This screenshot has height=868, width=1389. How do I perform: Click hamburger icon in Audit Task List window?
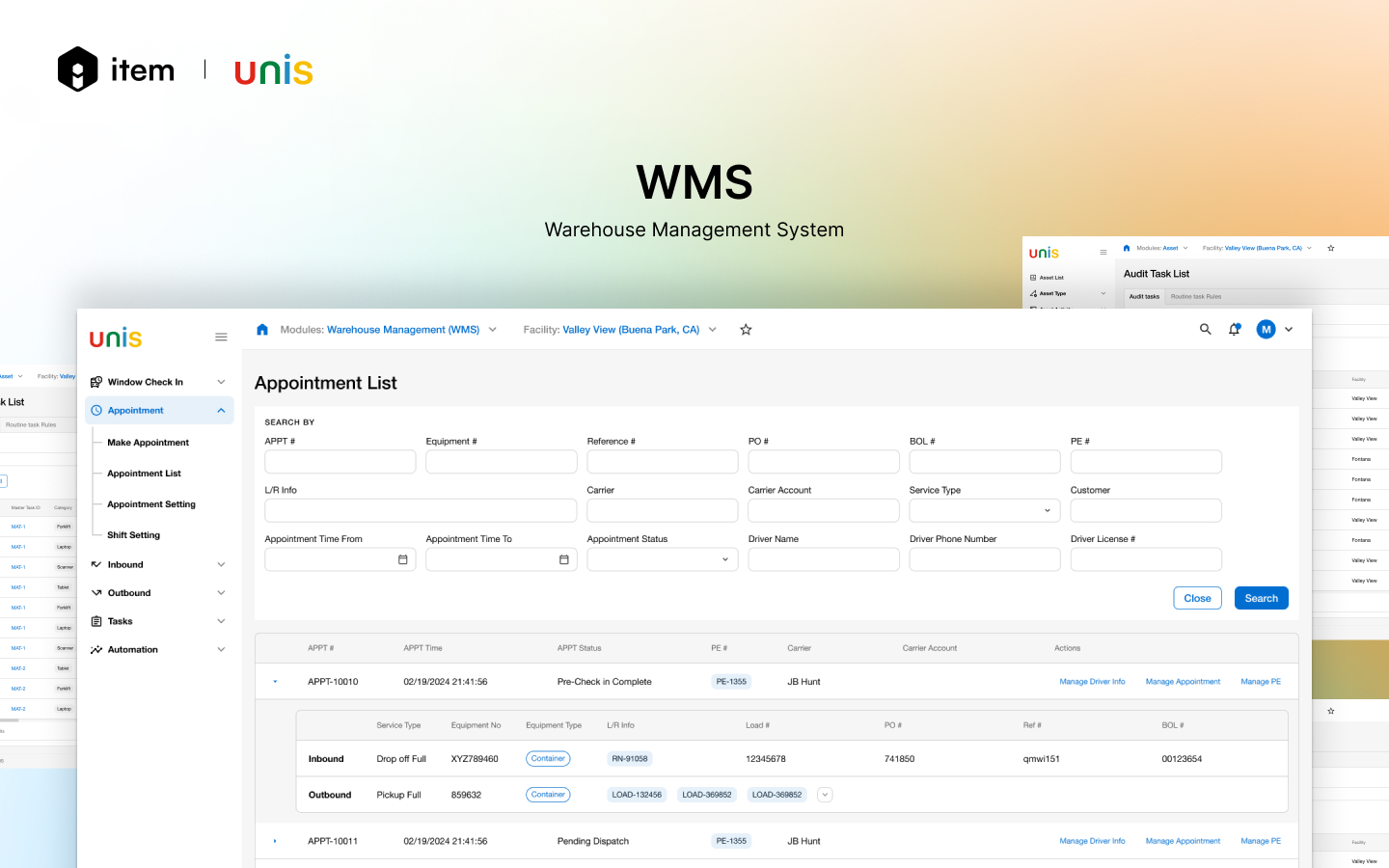(x=1103, y=253)
